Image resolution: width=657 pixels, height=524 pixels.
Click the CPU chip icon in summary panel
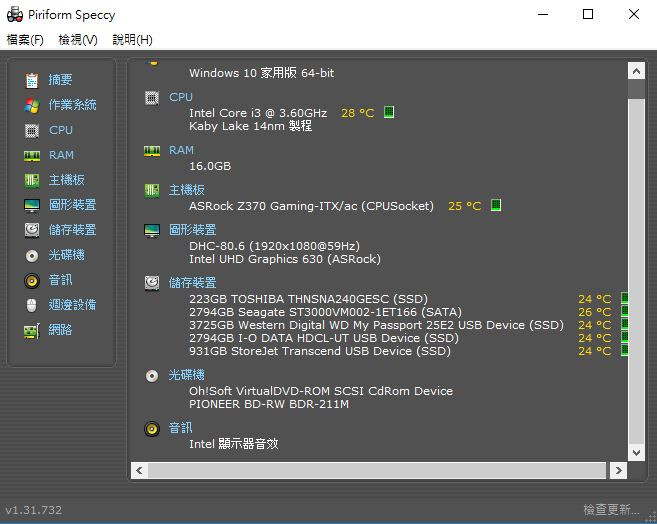pyautogui.click(x=152, y=98)
